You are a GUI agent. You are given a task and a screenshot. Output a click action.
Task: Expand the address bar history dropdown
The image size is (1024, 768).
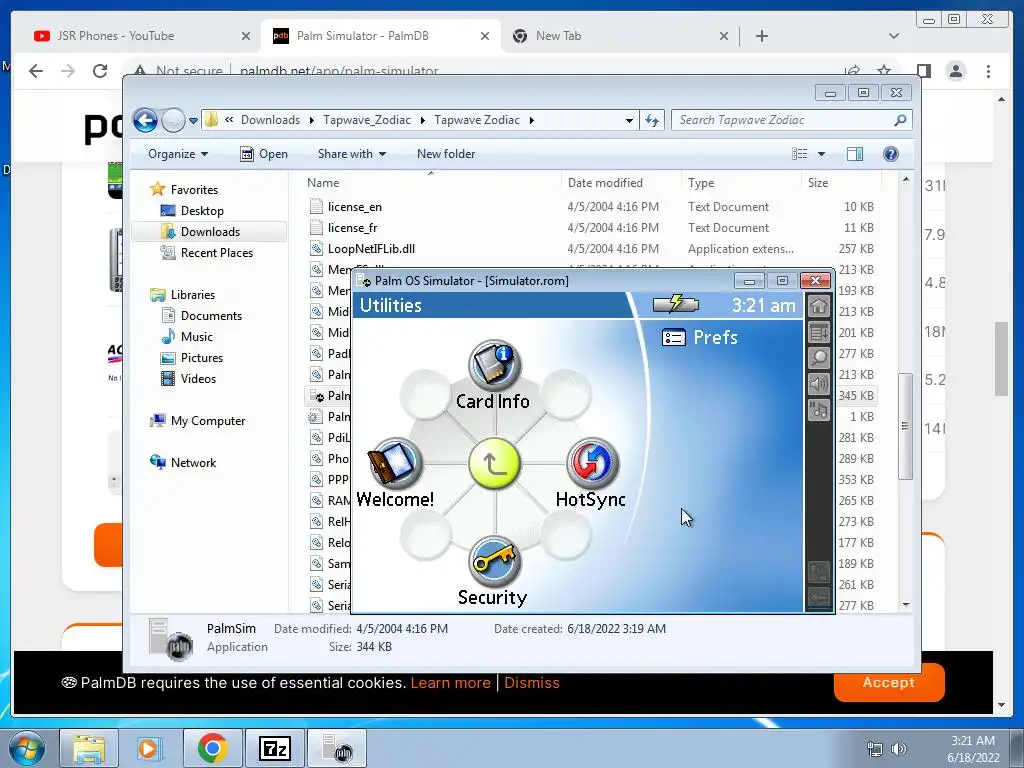click(629, 120)
